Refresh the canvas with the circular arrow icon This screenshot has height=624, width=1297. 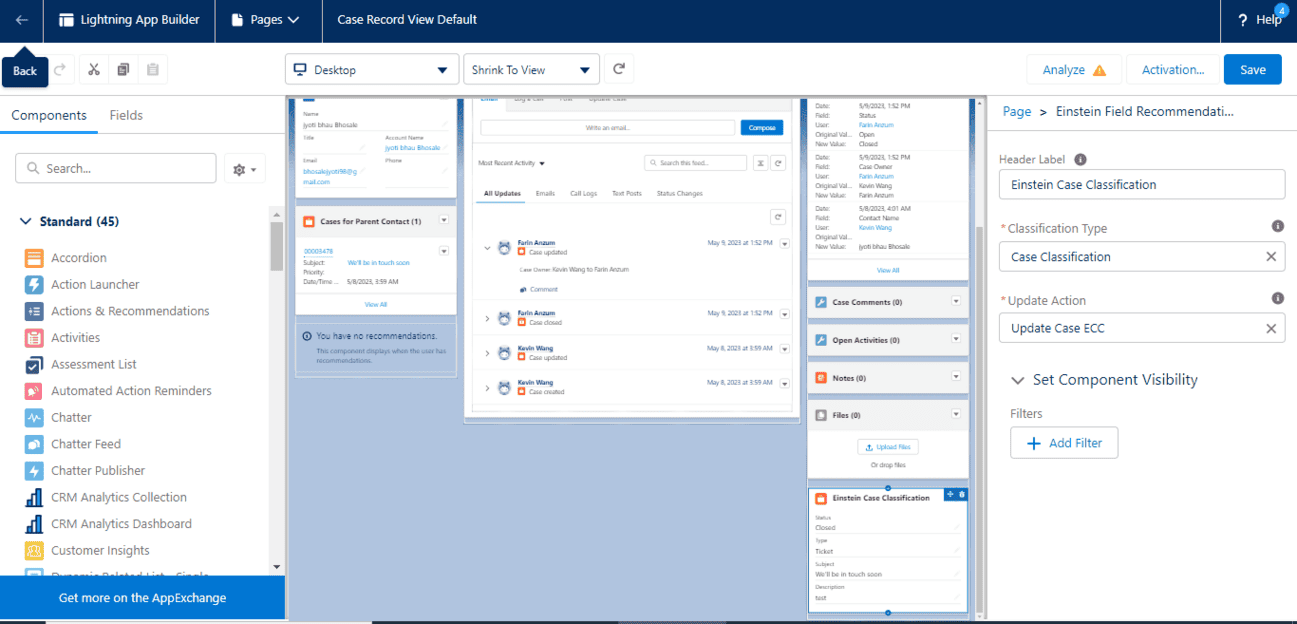point(618,69)
